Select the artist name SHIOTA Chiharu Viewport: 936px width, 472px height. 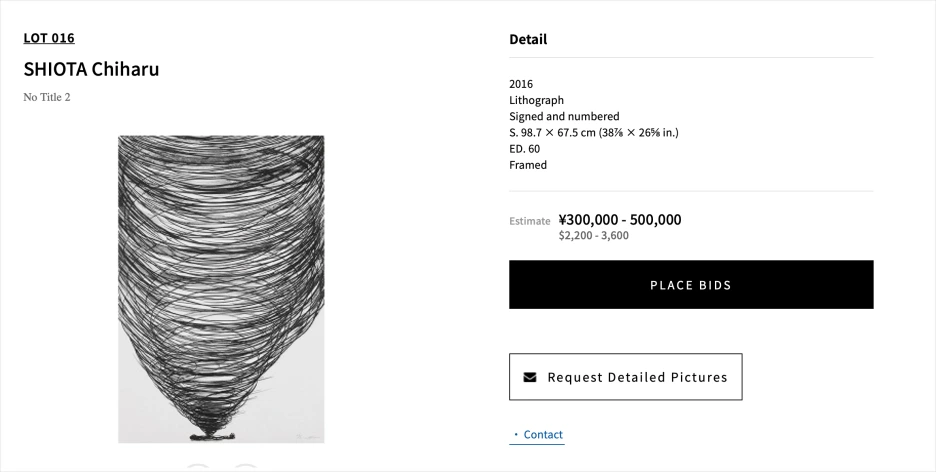[x=91, y=69]
